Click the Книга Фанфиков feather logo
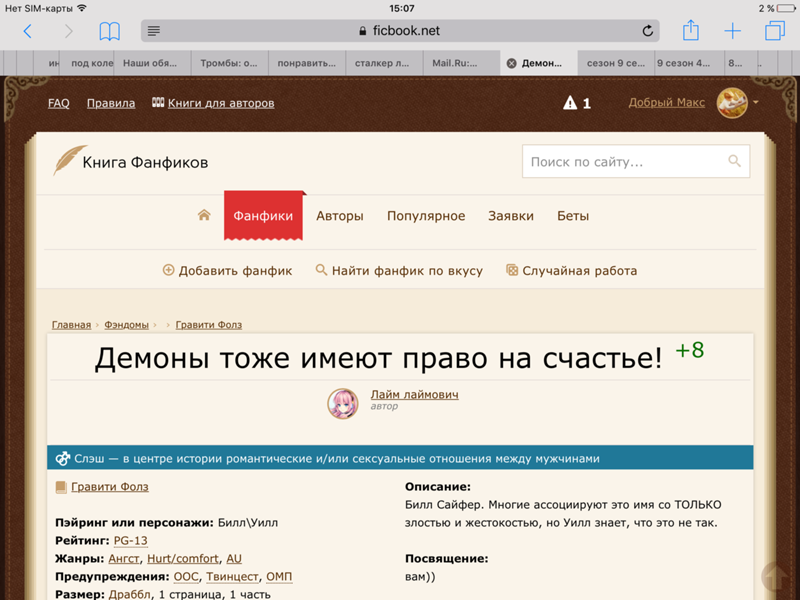Image resolution: width=800 pixels, height=600 pixels. 131,161
